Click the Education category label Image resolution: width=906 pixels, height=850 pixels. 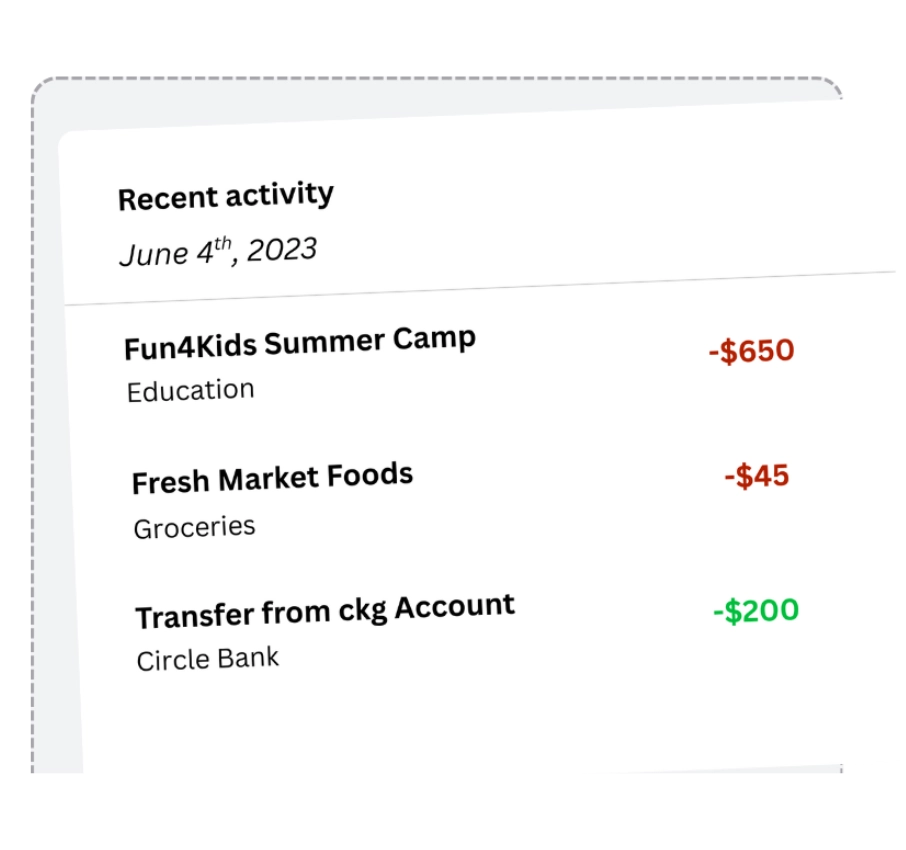coord(190,390)
